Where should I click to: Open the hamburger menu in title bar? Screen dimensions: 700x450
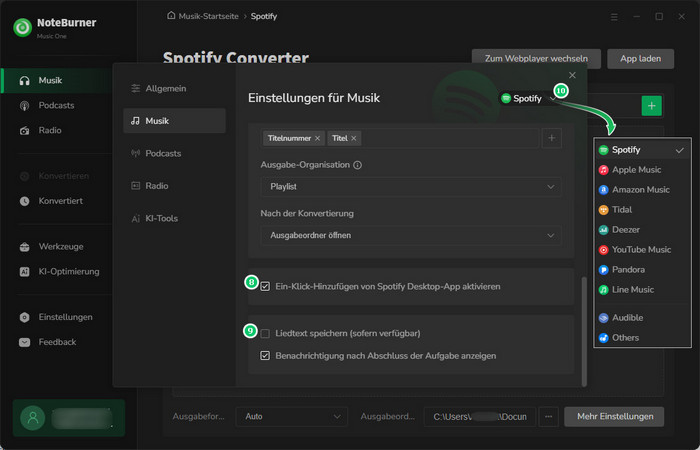pyautogui.click(x=614, y=17)
